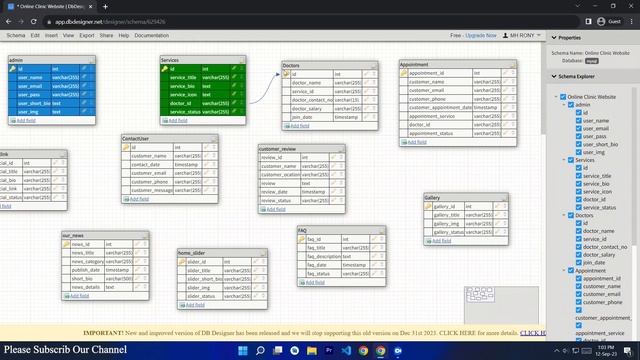The width and height of the screenshot is (640, 360).
Task: Click the edit pencil on Doctors join_date row
Action: tap(367, 117)
